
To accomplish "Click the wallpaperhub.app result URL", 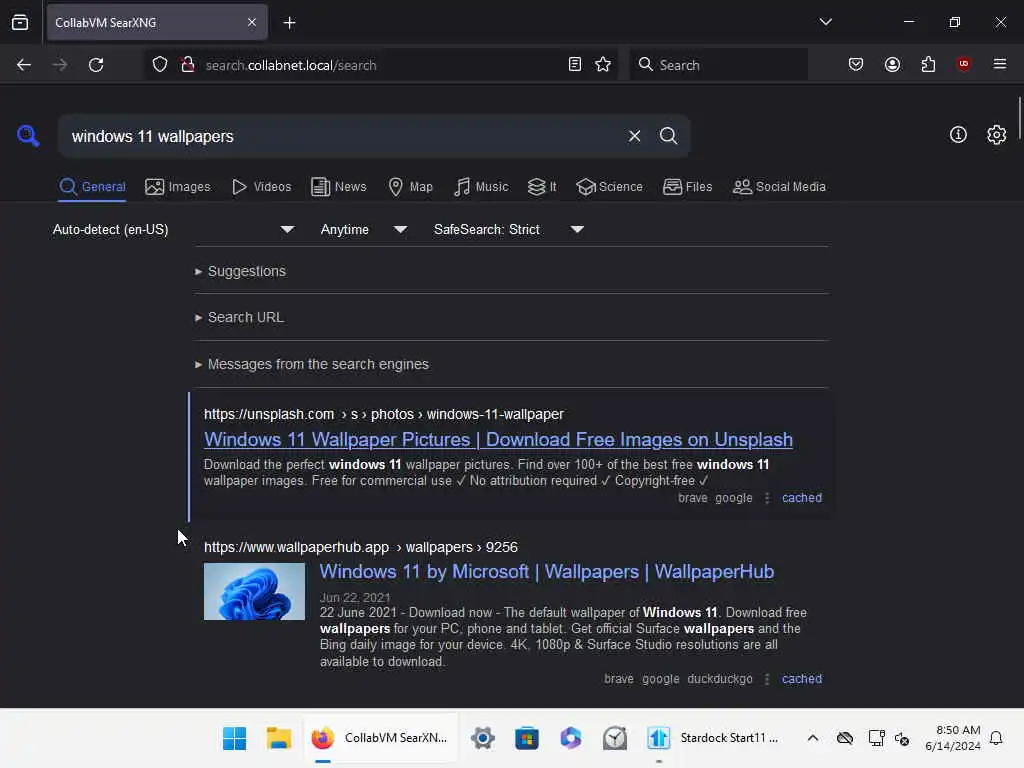I will pyautogui.click(x=360, y=547).
